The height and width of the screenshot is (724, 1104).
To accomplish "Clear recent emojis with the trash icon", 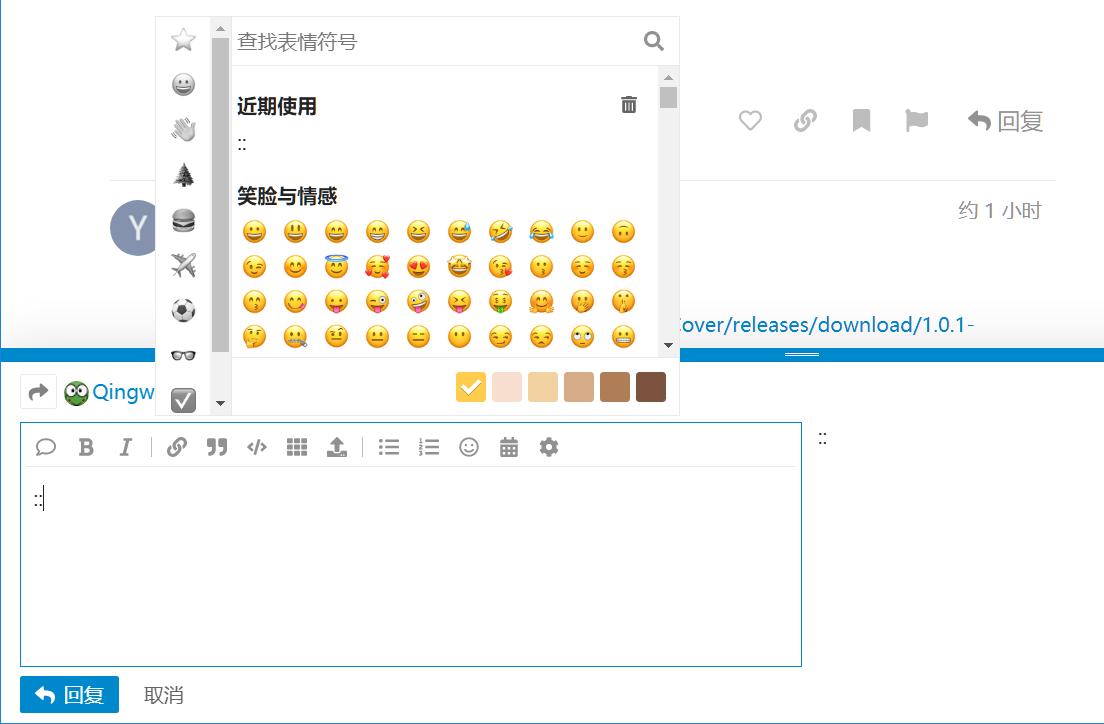I will click(629, 105).
